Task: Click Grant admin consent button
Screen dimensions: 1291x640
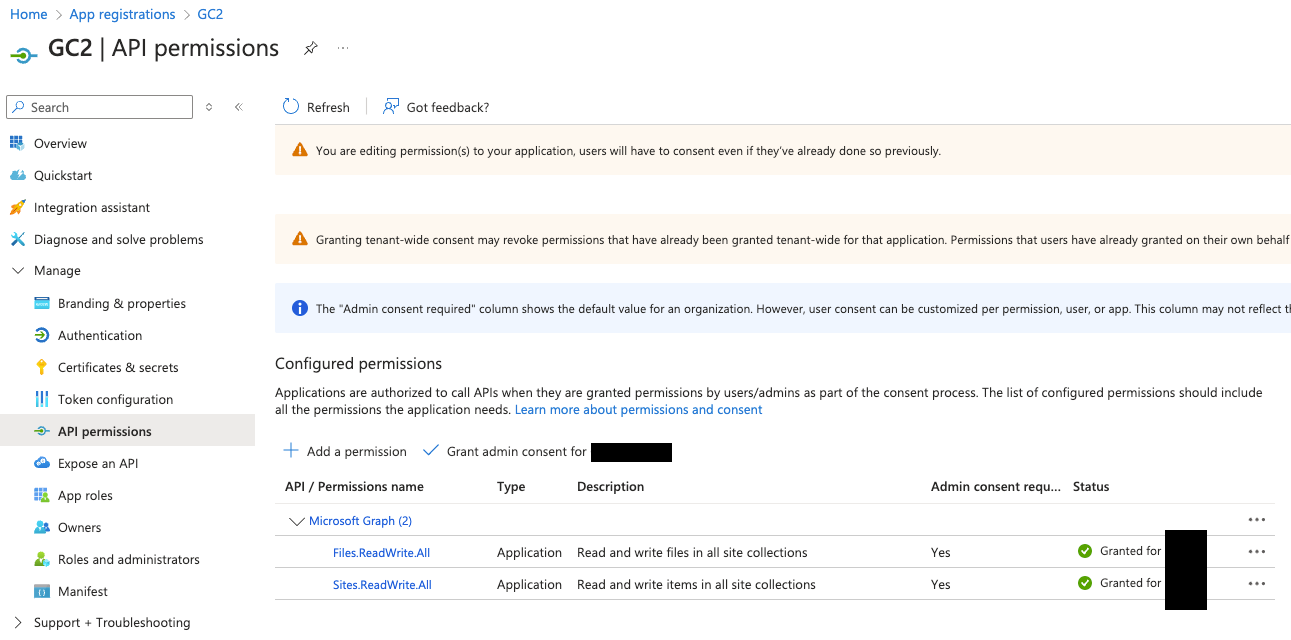Action: click(x=506, y=451)
